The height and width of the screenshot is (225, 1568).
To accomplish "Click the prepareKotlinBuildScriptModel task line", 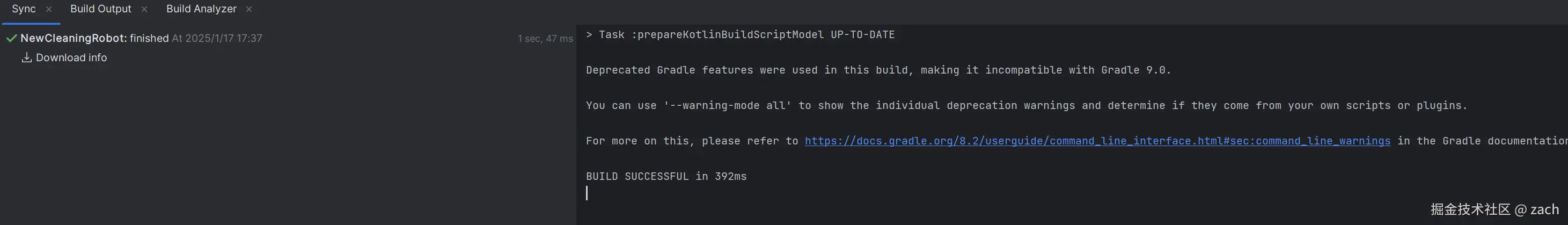I will click(x=740, y=35).
